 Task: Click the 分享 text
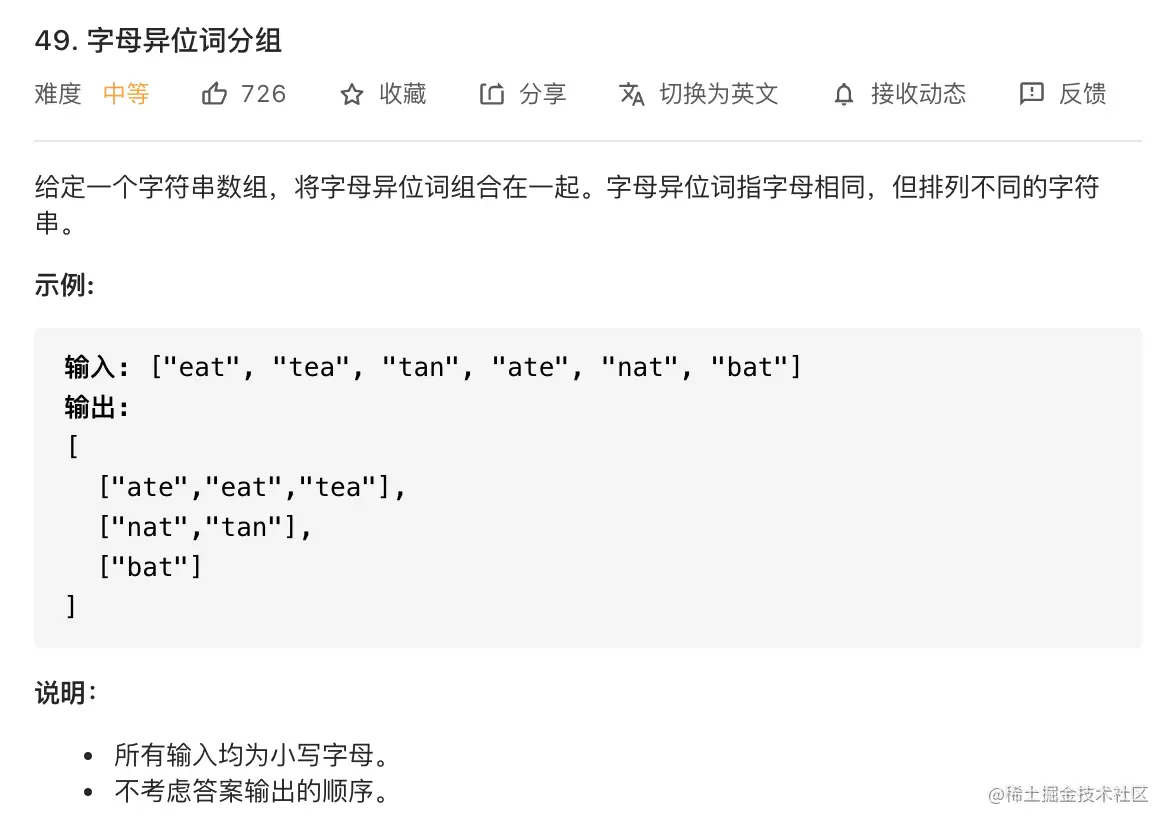tap(543, 93)
